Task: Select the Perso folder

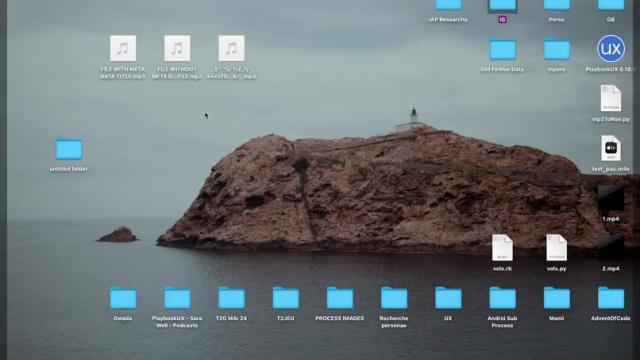Action: tap(557, 5)
